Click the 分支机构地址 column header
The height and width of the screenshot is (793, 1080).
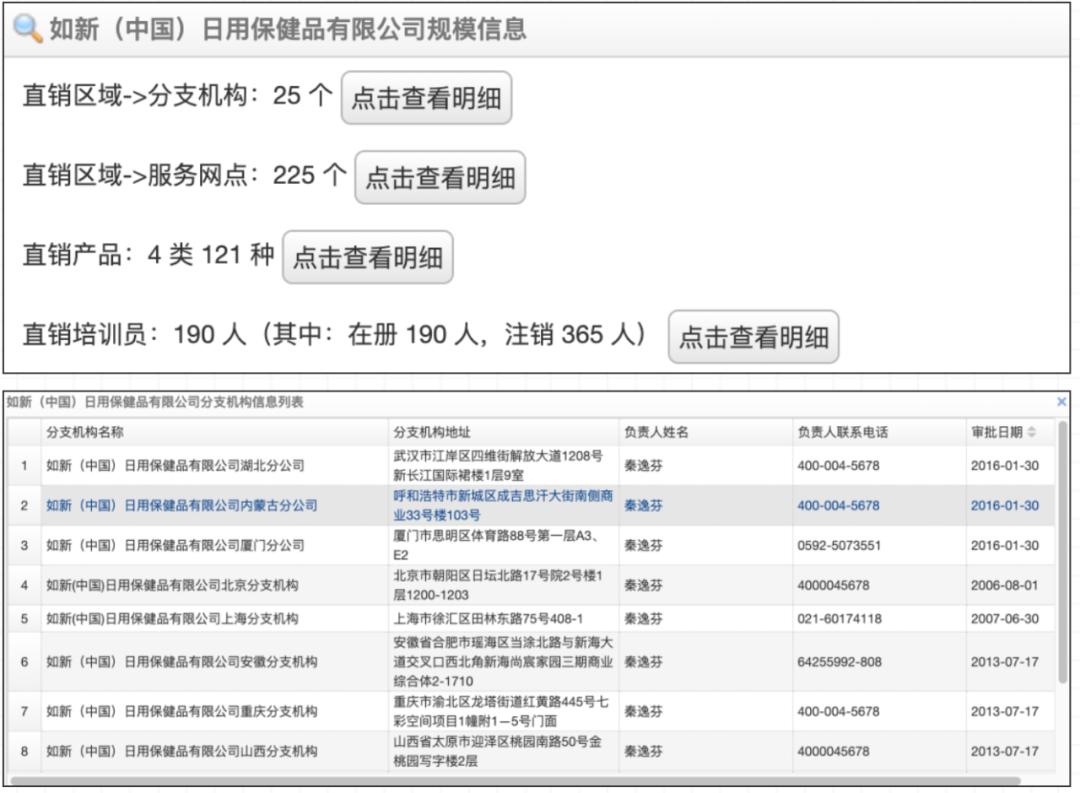point(432,432)
